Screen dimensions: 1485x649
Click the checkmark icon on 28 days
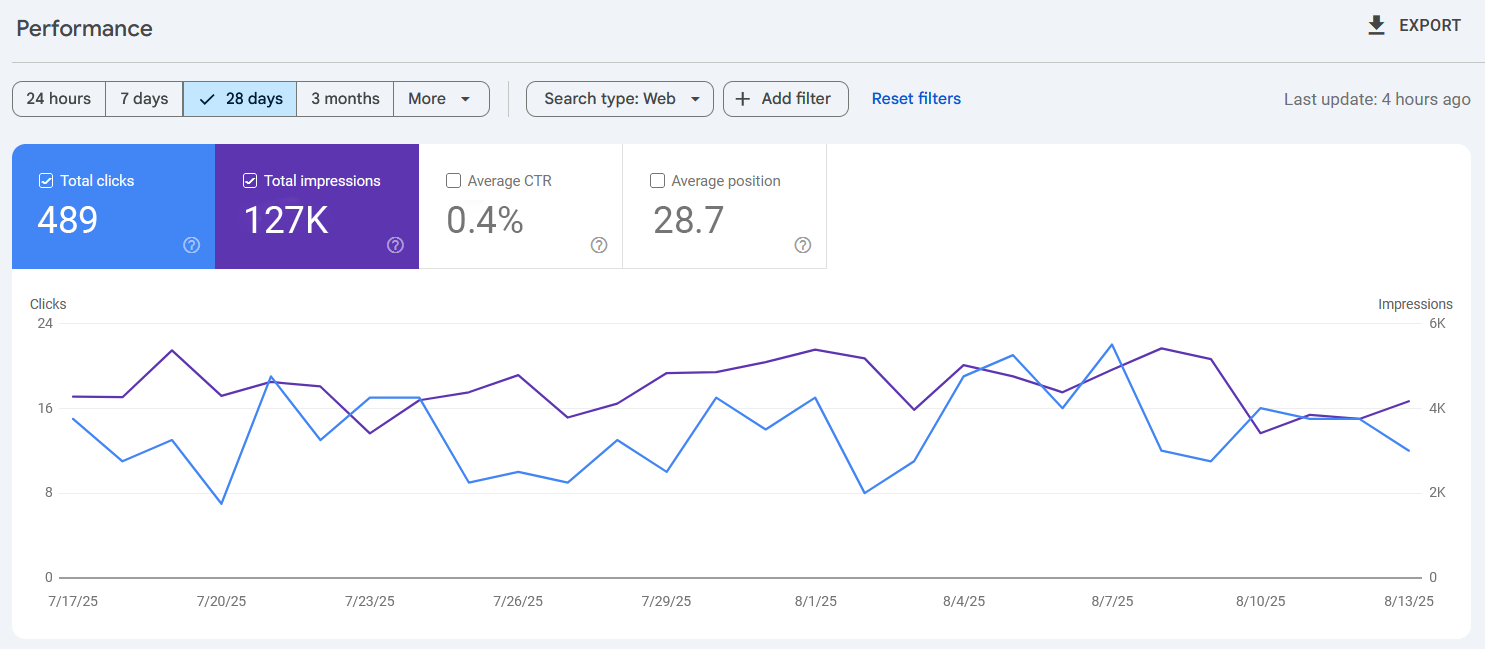[207, 99]
